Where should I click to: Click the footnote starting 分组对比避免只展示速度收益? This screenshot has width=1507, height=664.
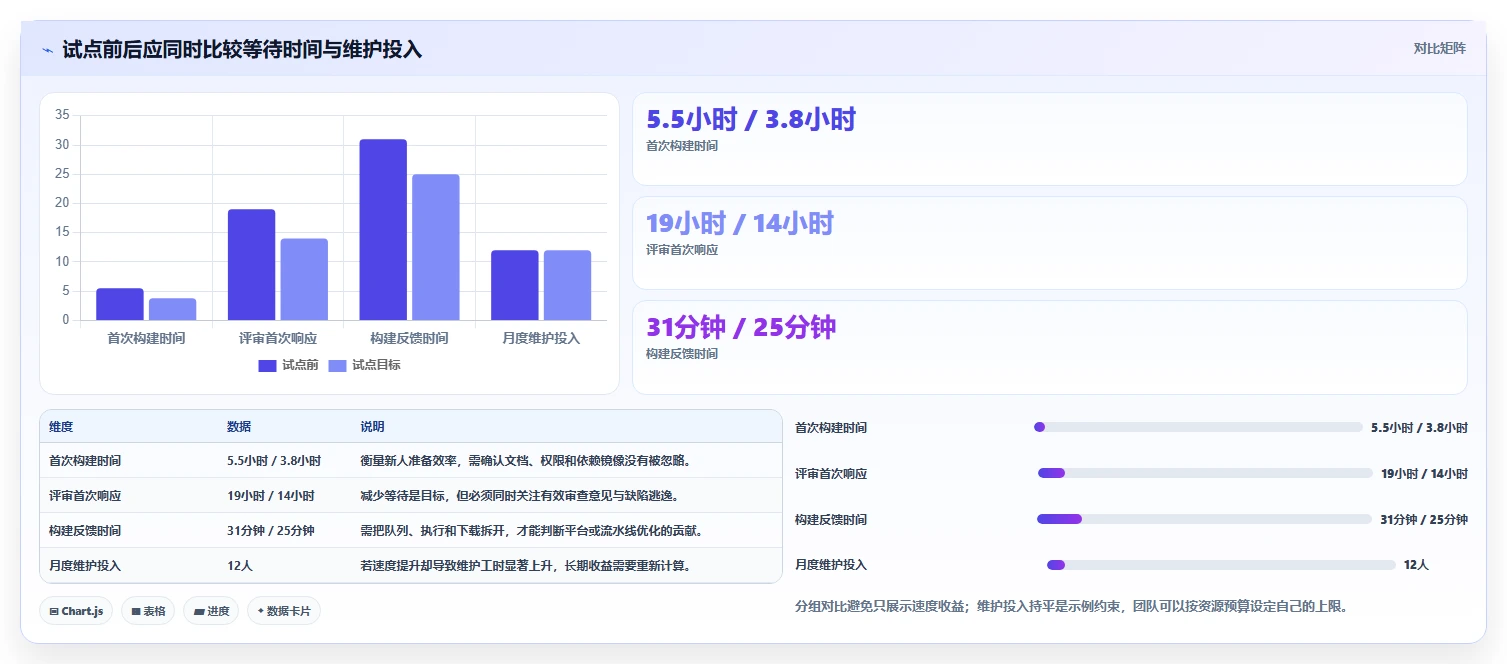click(x=1071, y=606)
